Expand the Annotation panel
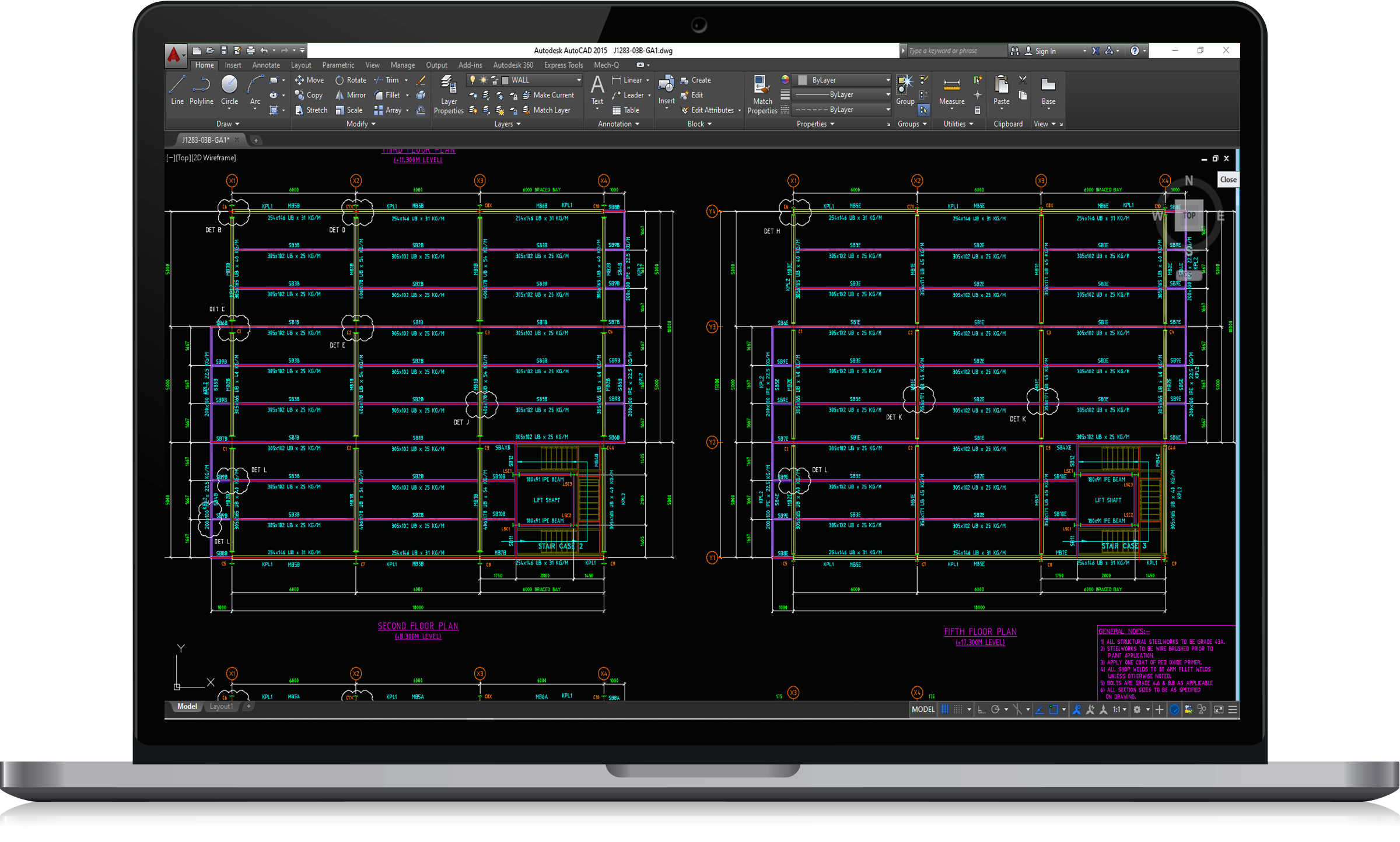The height and width of the screenshot is (842, 1400). coord(618,124)
